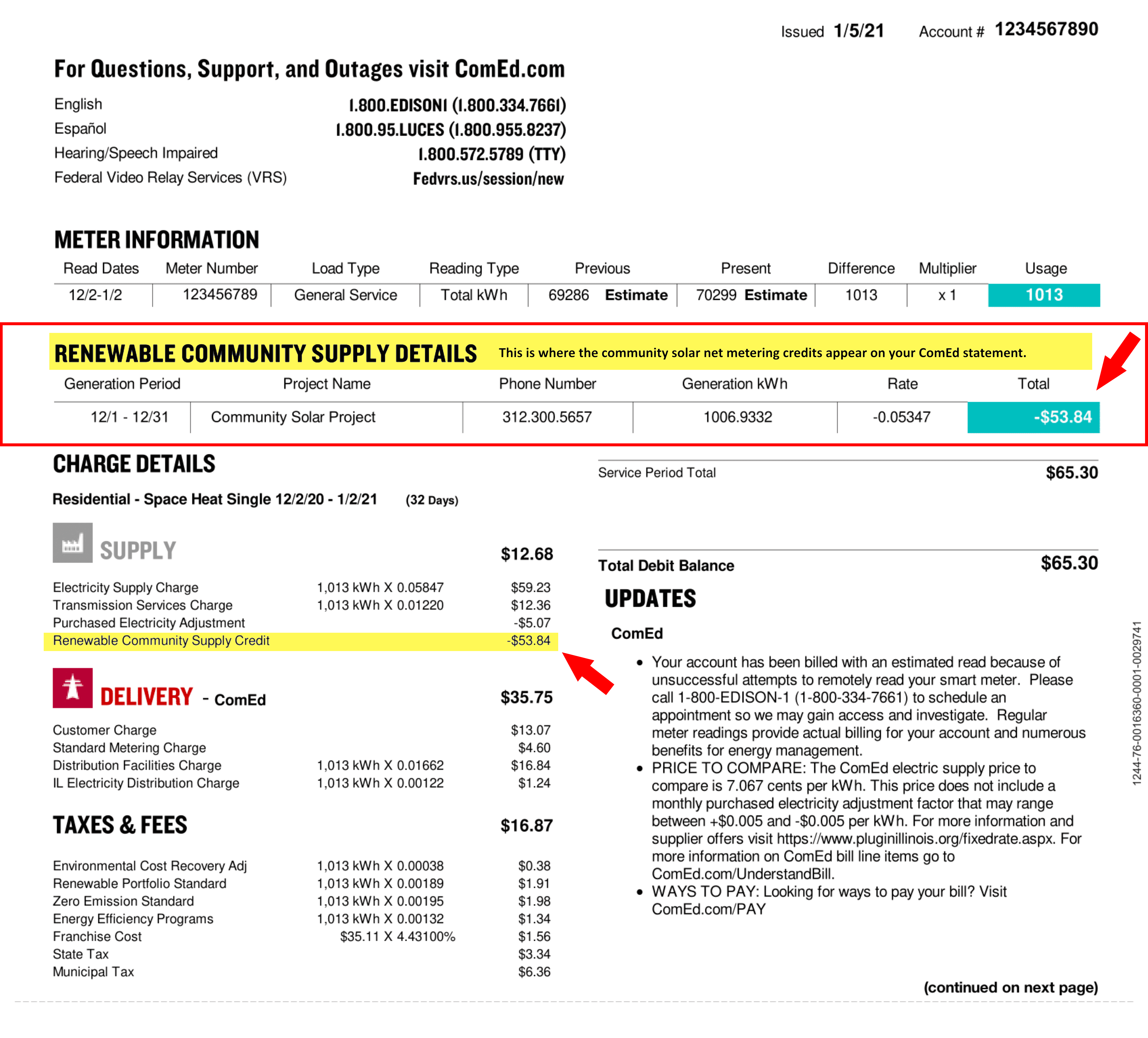This screenshot has width=1148, height=1038.
Task: Click the UPDATES heading
Action: [650, 598]
